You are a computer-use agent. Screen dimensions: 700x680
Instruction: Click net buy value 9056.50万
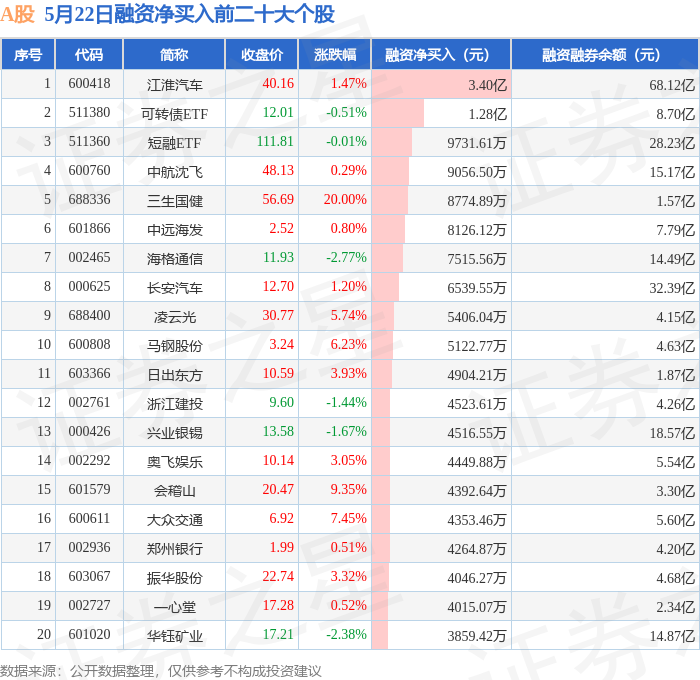477,171
